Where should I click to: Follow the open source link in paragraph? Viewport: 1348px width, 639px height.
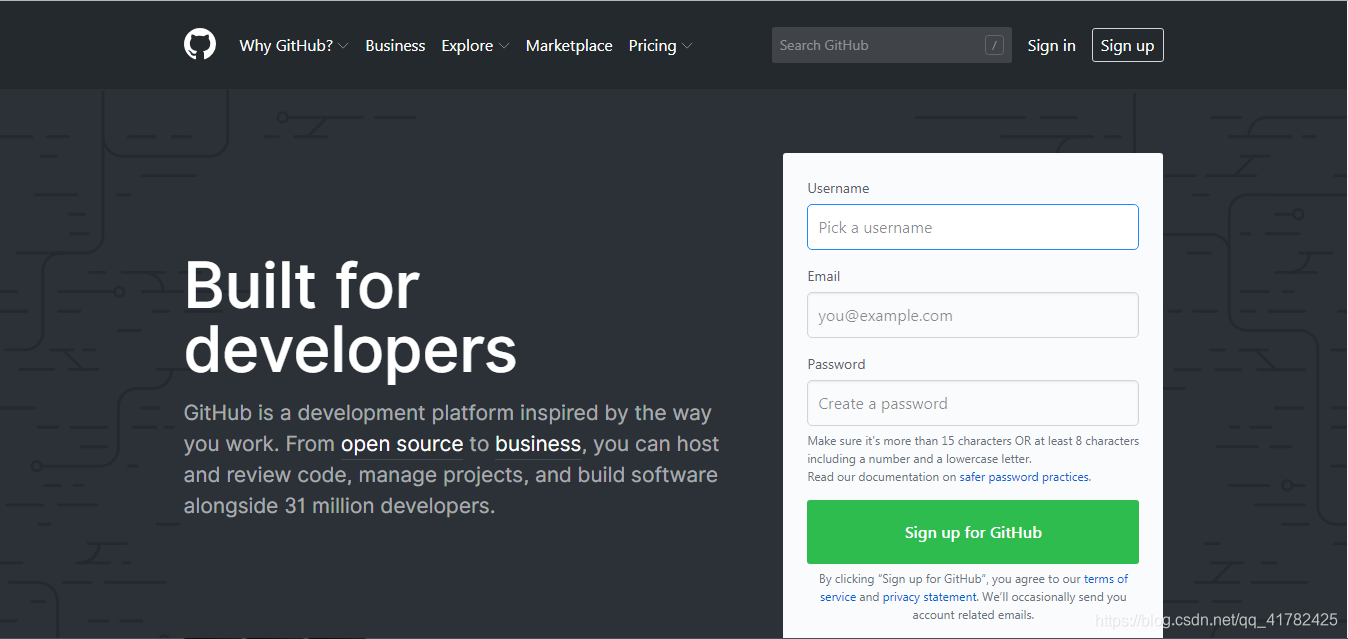coord(402,444)
